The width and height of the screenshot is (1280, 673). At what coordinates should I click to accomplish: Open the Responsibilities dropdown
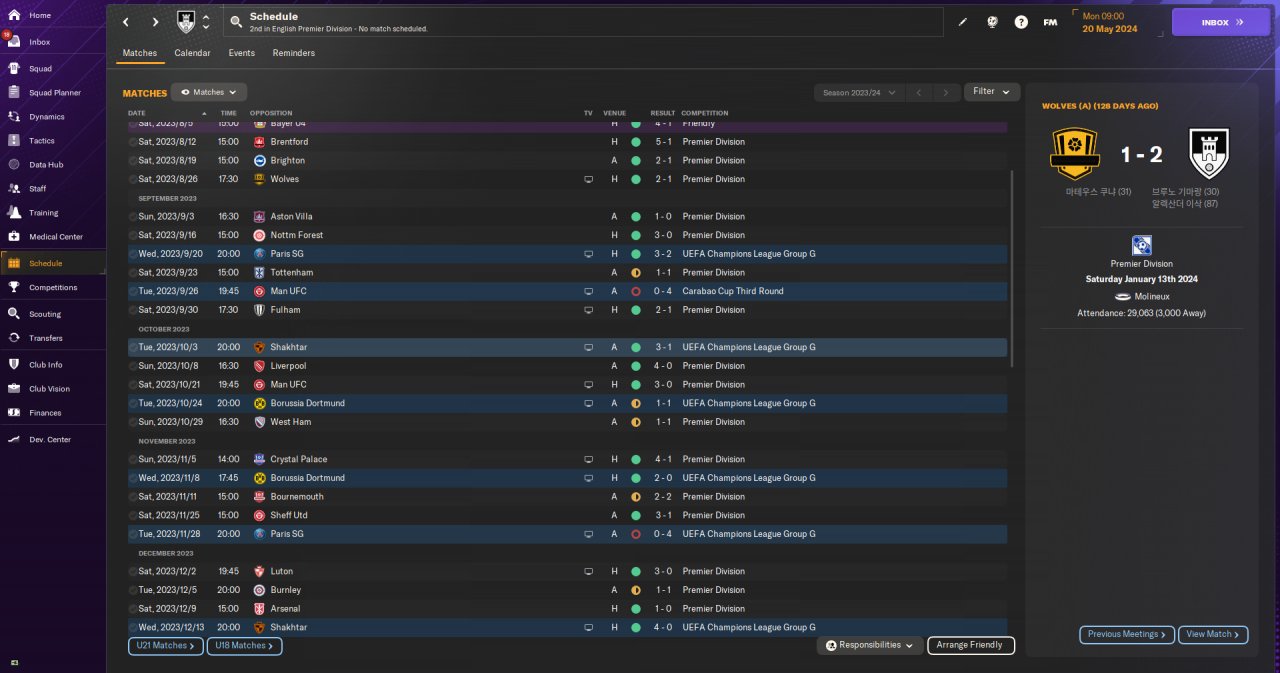pos(870,645)
